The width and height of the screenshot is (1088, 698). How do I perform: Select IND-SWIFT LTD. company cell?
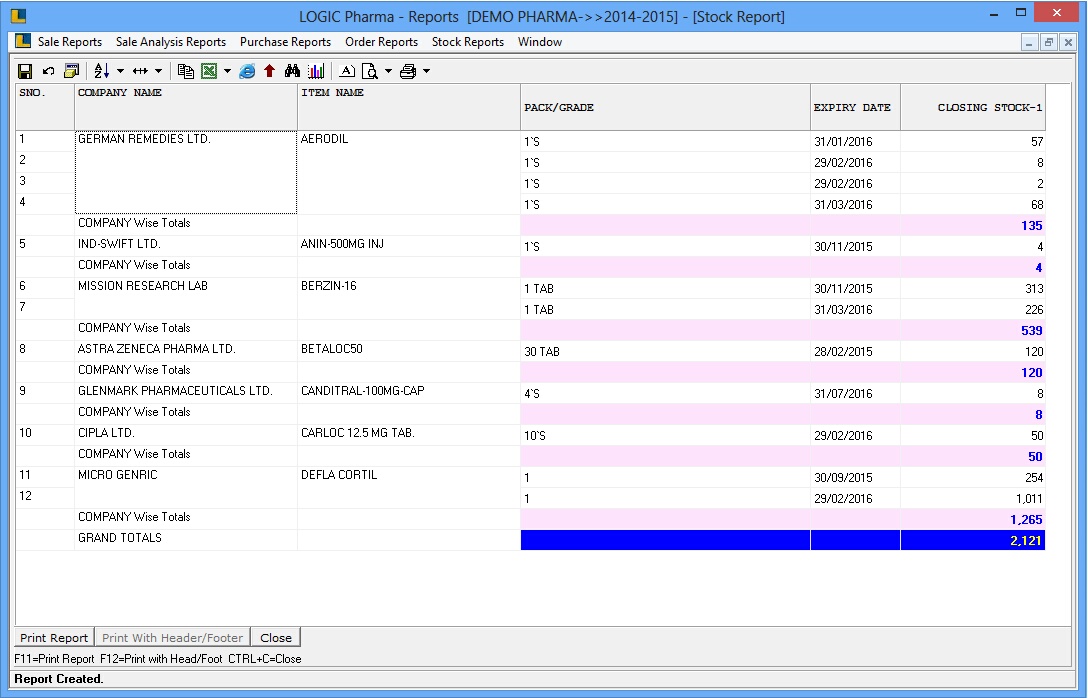click(185, 244)
